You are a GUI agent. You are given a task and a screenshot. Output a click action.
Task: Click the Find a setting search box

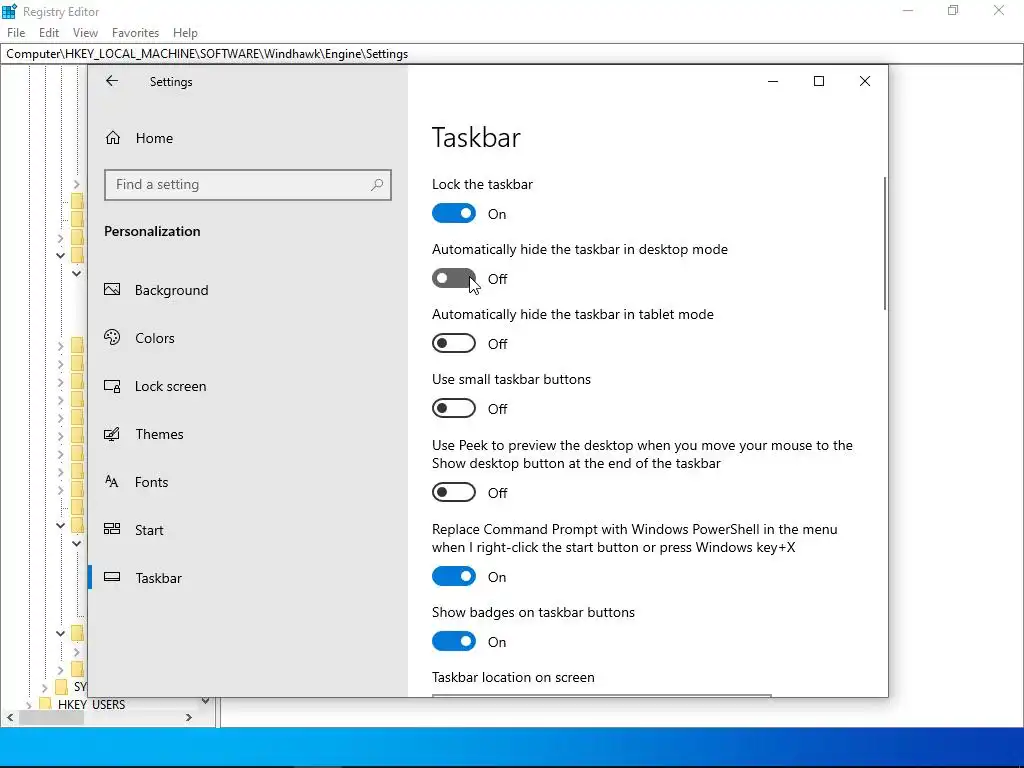point(248,185)
